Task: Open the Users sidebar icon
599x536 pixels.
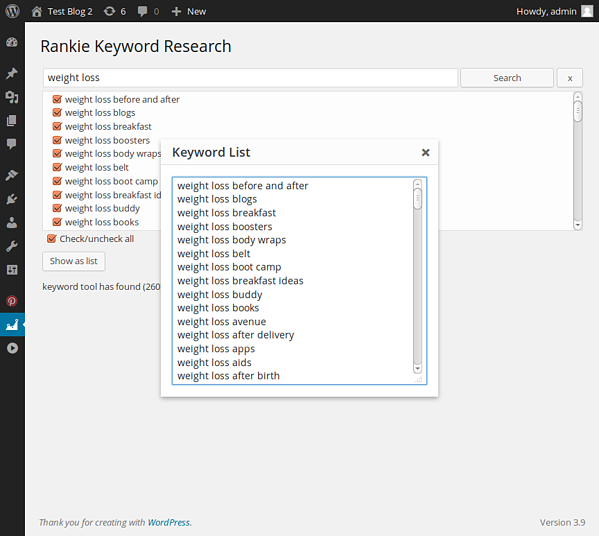Action: tap(12, 223)
